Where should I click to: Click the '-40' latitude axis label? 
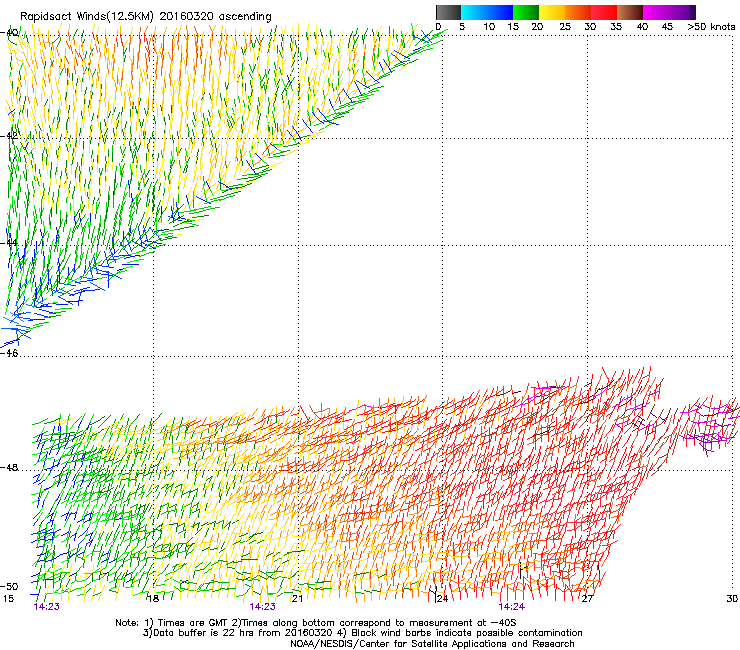[9, 33]
